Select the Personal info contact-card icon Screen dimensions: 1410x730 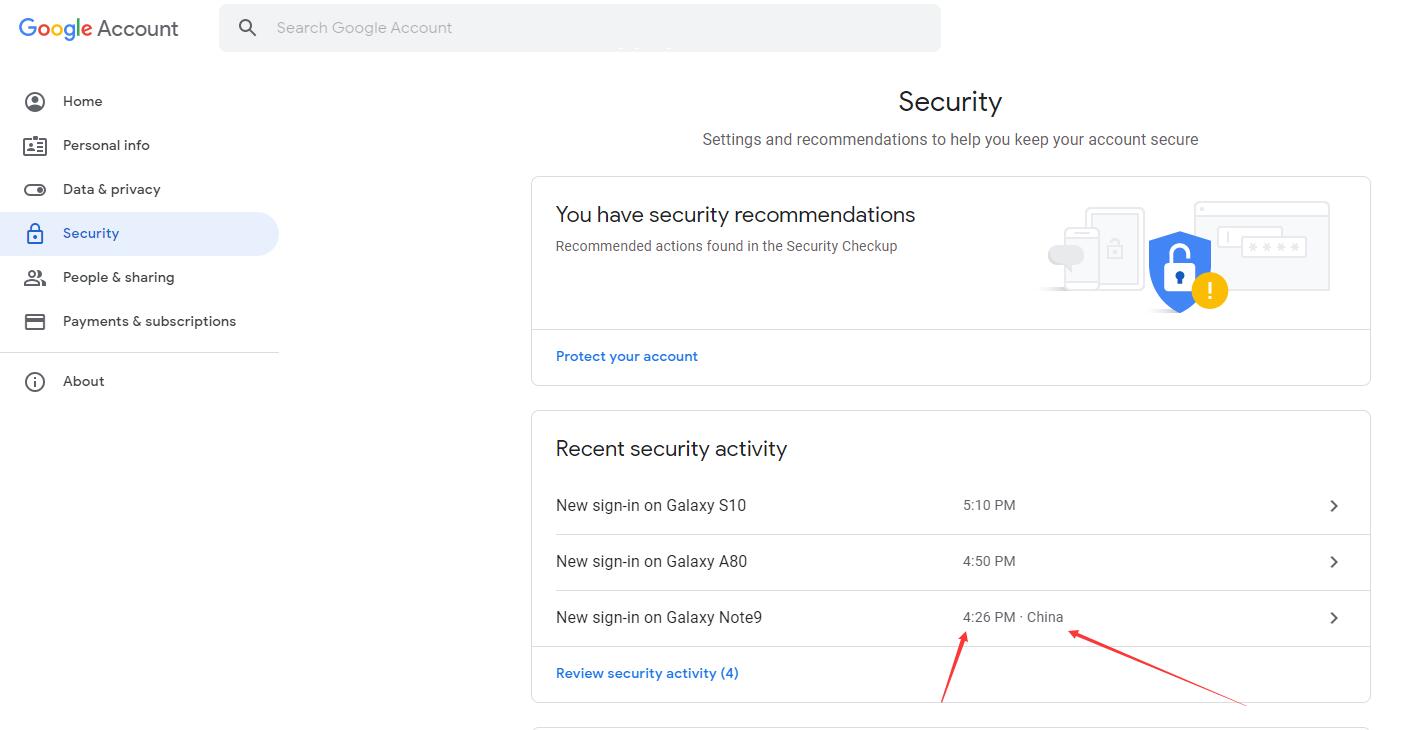point(35,145)
